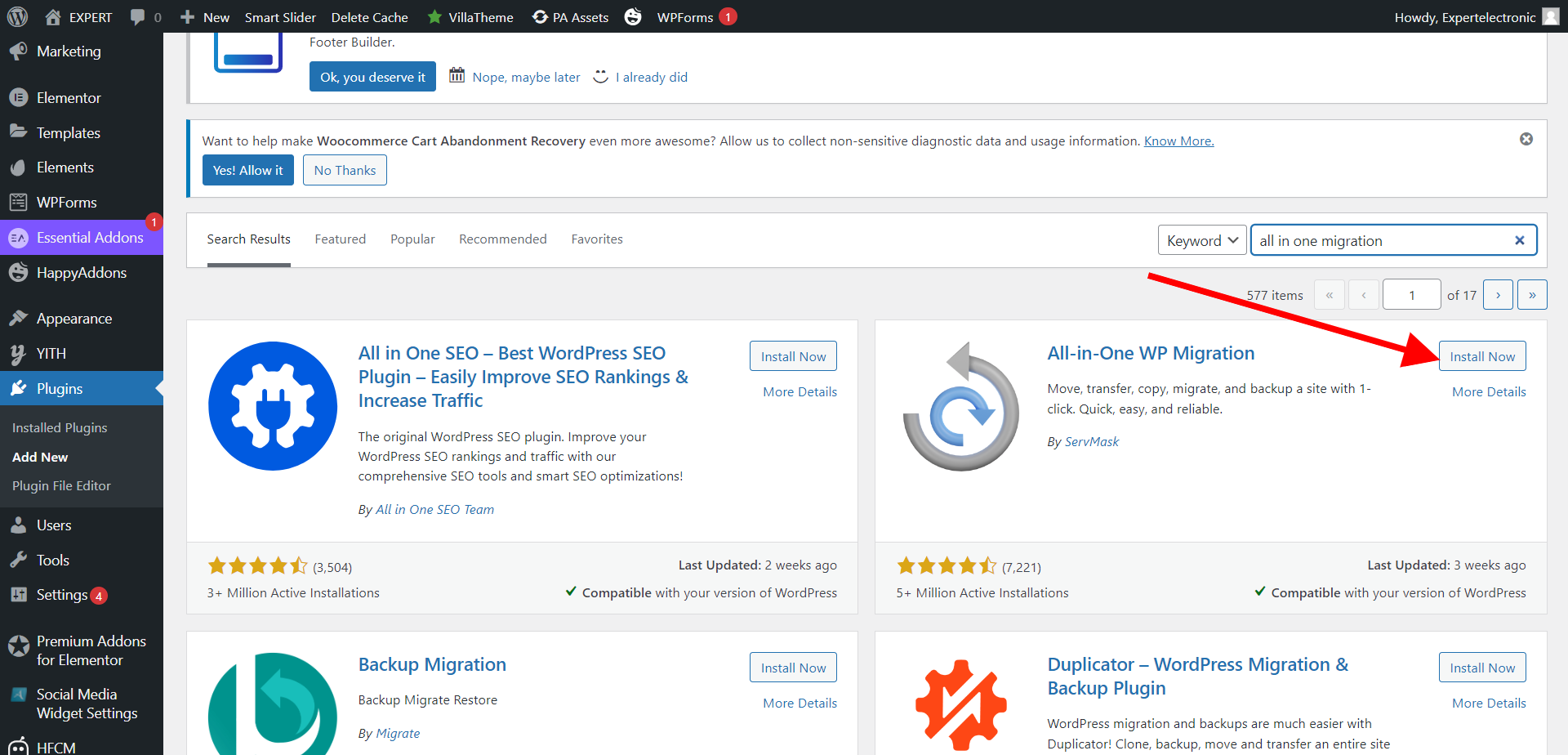Open Plugins in the sidebar
The height and width of the screenshot is (755, 1568).
point(82,389)
